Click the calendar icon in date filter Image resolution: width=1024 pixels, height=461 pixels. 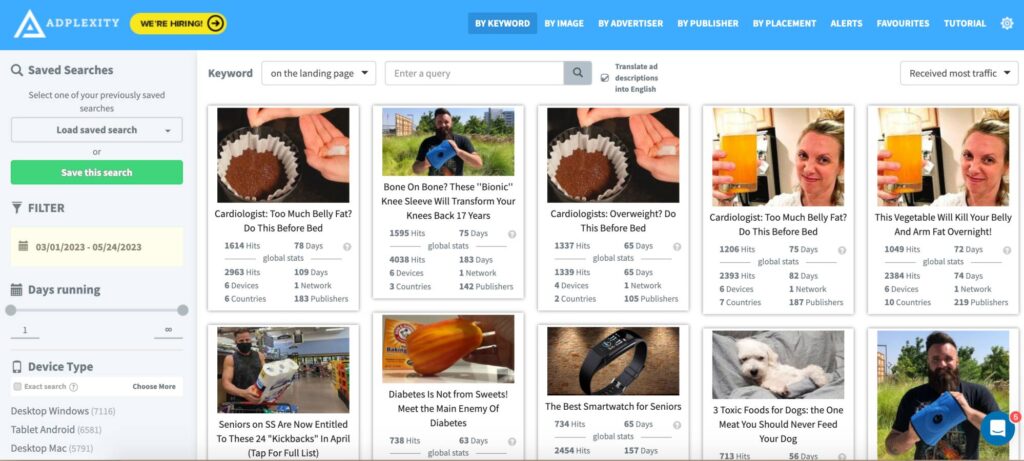(24, 246)
